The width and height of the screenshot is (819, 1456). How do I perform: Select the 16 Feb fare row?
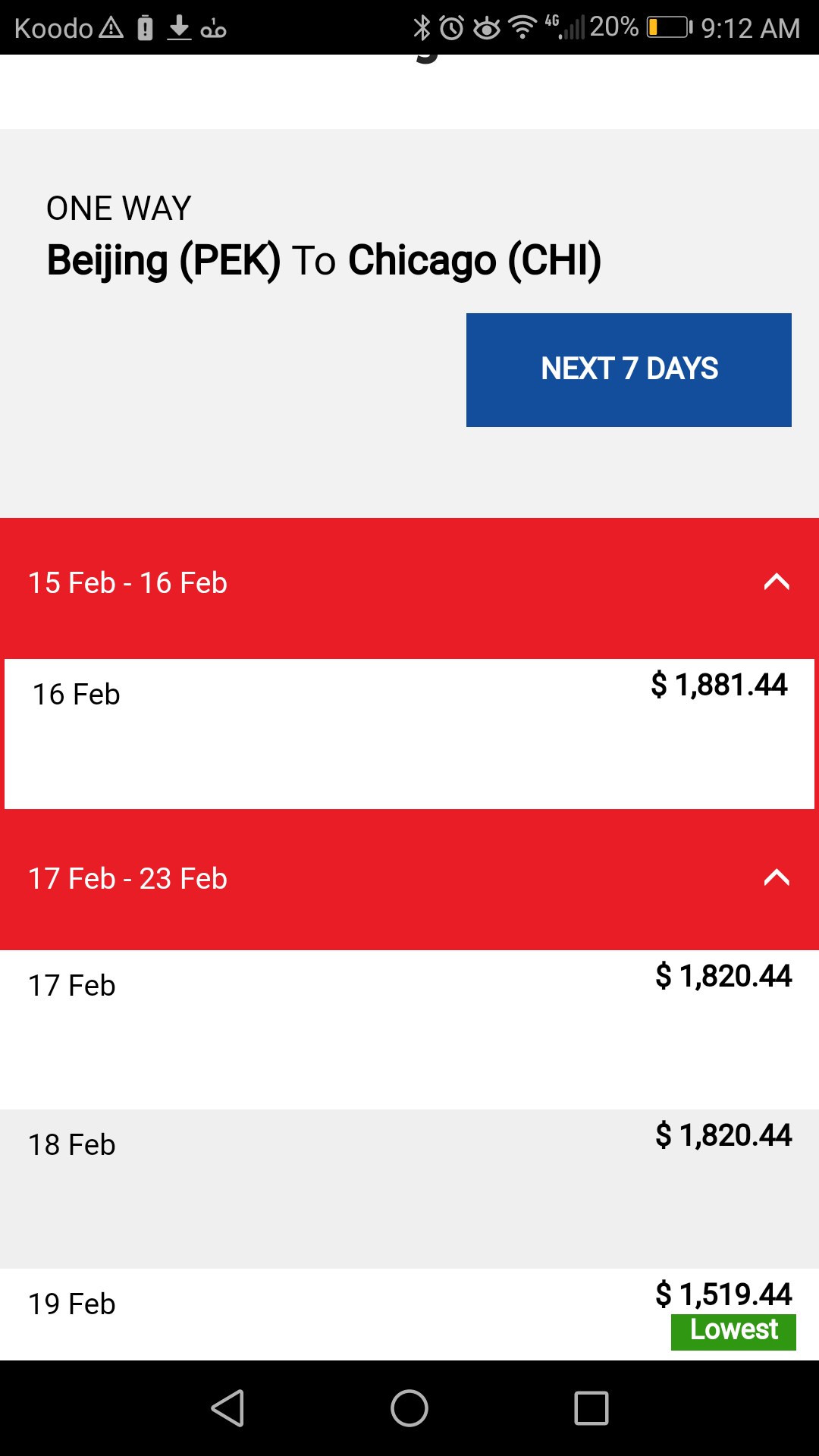click(409, 733)
